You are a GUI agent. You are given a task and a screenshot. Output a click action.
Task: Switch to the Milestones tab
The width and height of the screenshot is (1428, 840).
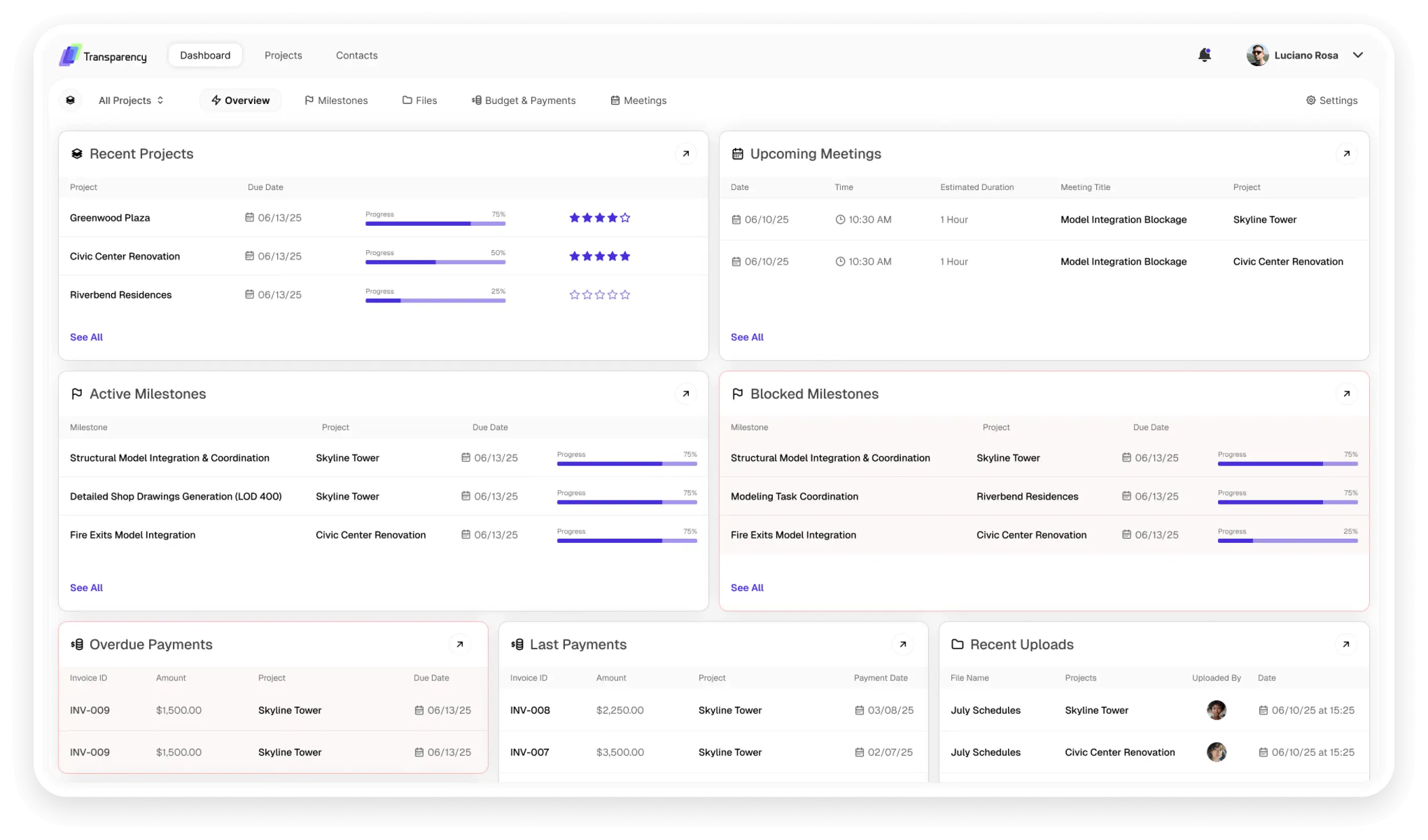point(336,100)
